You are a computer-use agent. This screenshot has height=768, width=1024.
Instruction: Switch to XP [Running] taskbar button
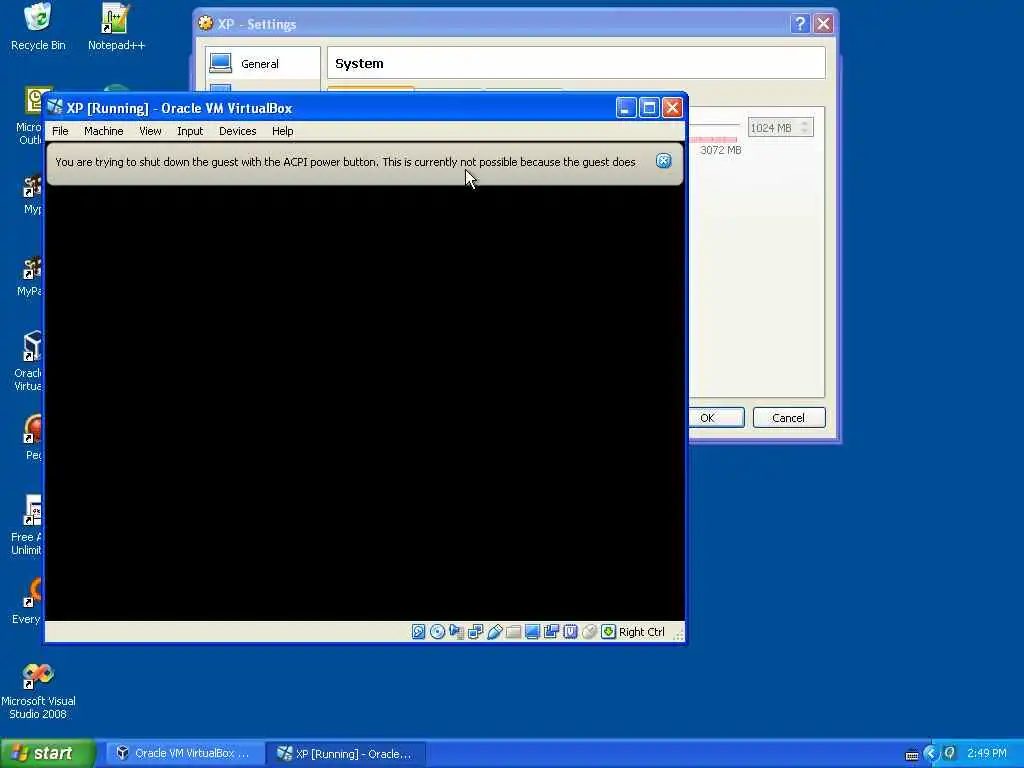click(347, 753)
